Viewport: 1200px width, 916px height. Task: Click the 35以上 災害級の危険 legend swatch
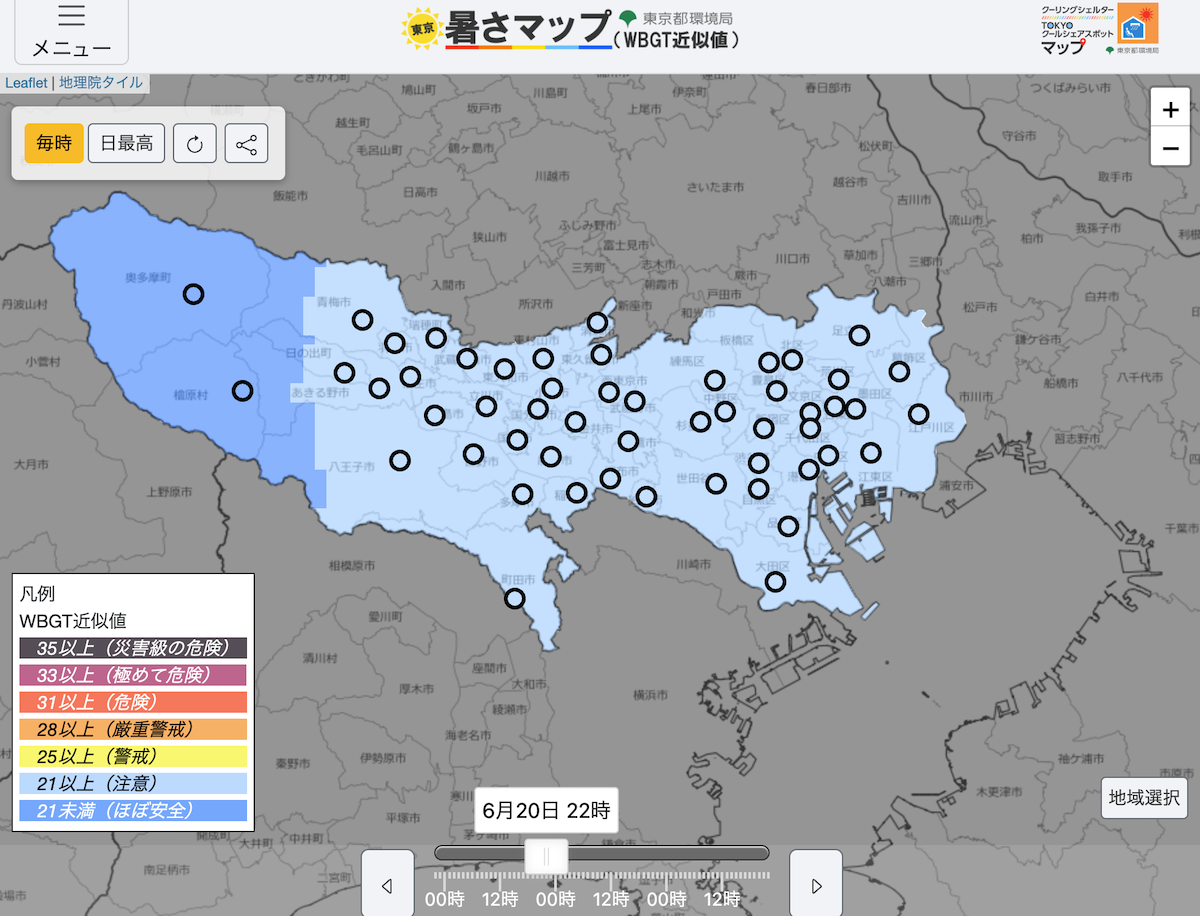[133, 648]
